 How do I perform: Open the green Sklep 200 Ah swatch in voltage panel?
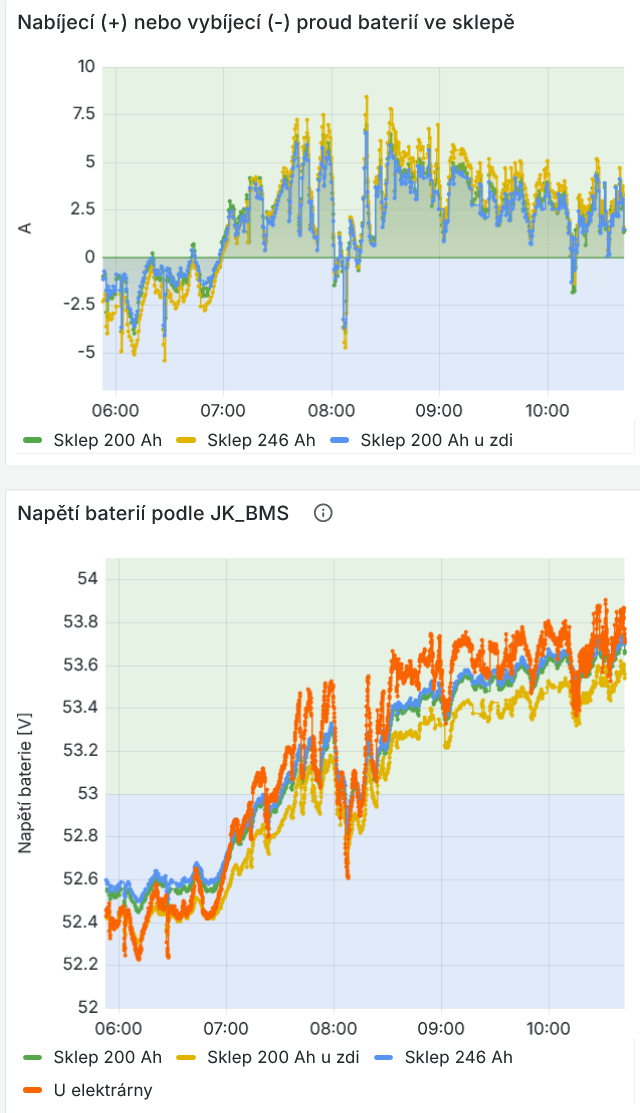32,1057
